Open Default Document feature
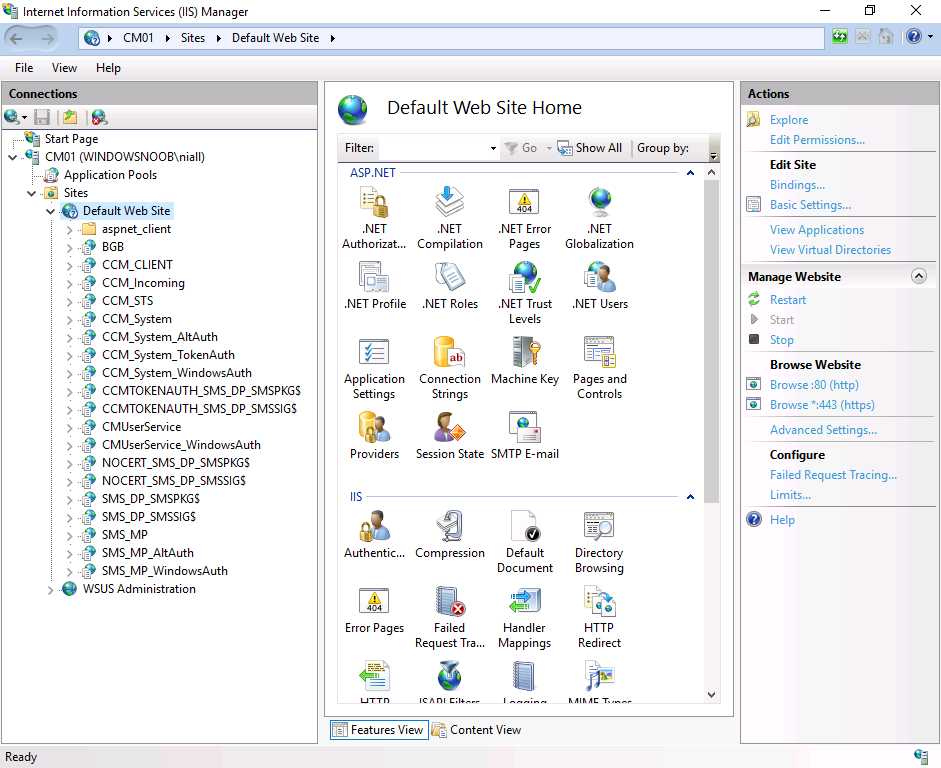The height and width of the screenshot is (768, 941). click(x=525, y=542)
